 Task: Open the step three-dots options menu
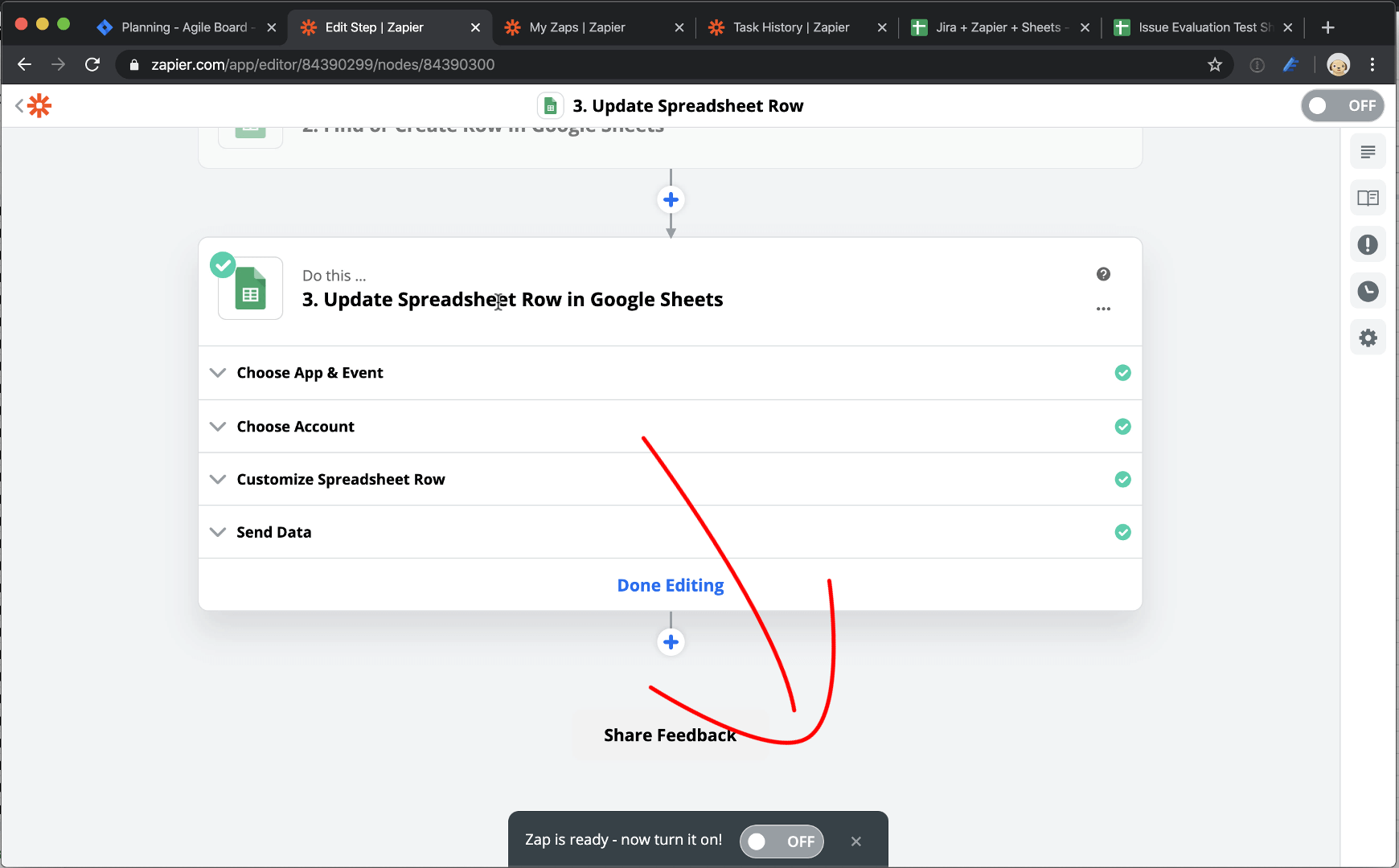point(1103,309)
